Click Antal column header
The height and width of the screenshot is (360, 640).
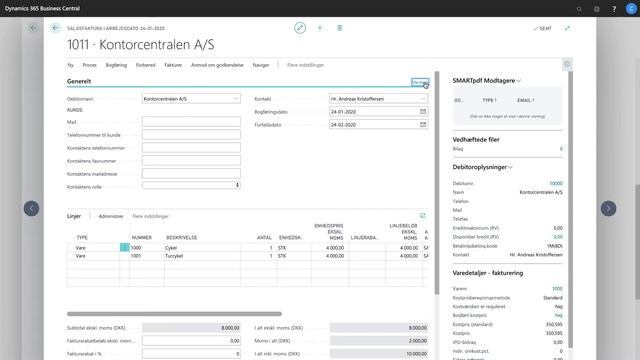point(264,238)
